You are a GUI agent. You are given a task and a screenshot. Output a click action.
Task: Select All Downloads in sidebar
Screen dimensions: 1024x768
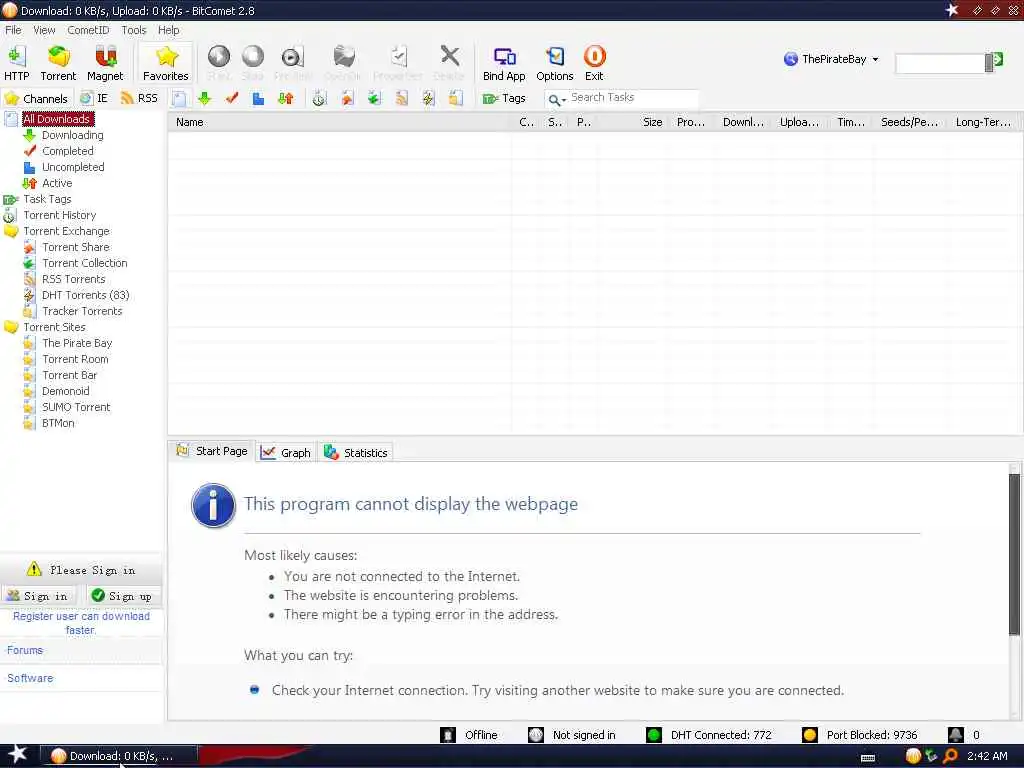[x=56, y=119]
